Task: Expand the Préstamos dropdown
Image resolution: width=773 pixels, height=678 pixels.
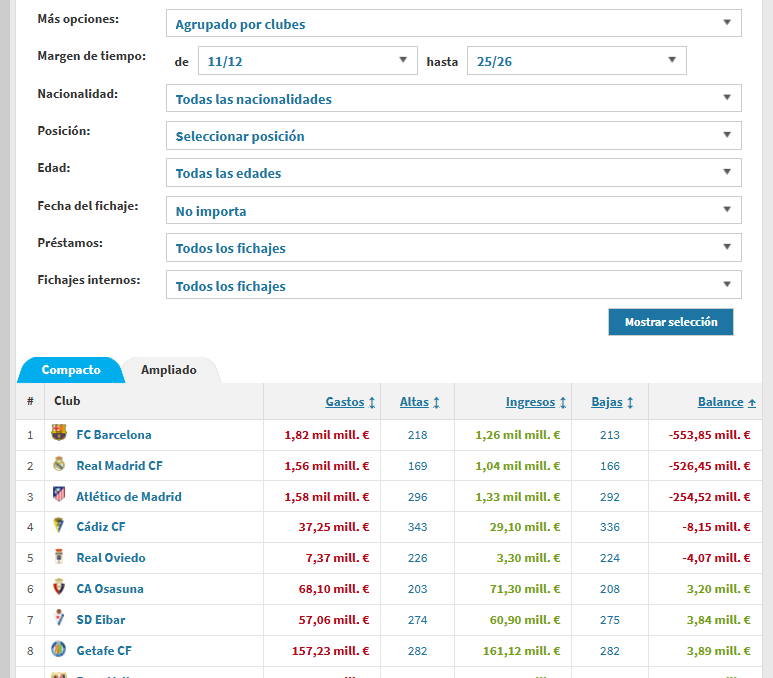Action: tap(454, 248)
